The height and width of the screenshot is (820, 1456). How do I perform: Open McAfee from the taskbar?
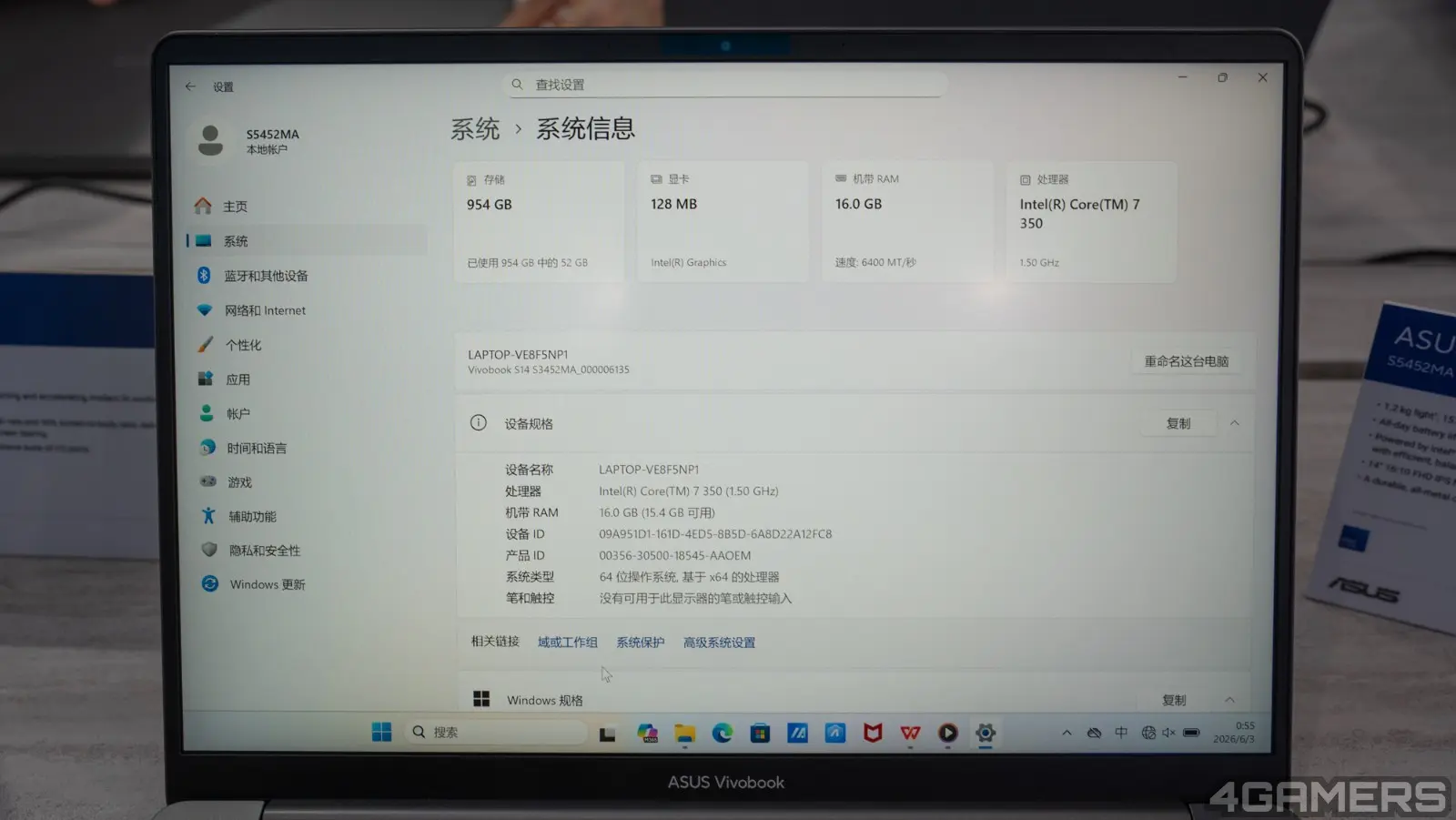point(873,733)
